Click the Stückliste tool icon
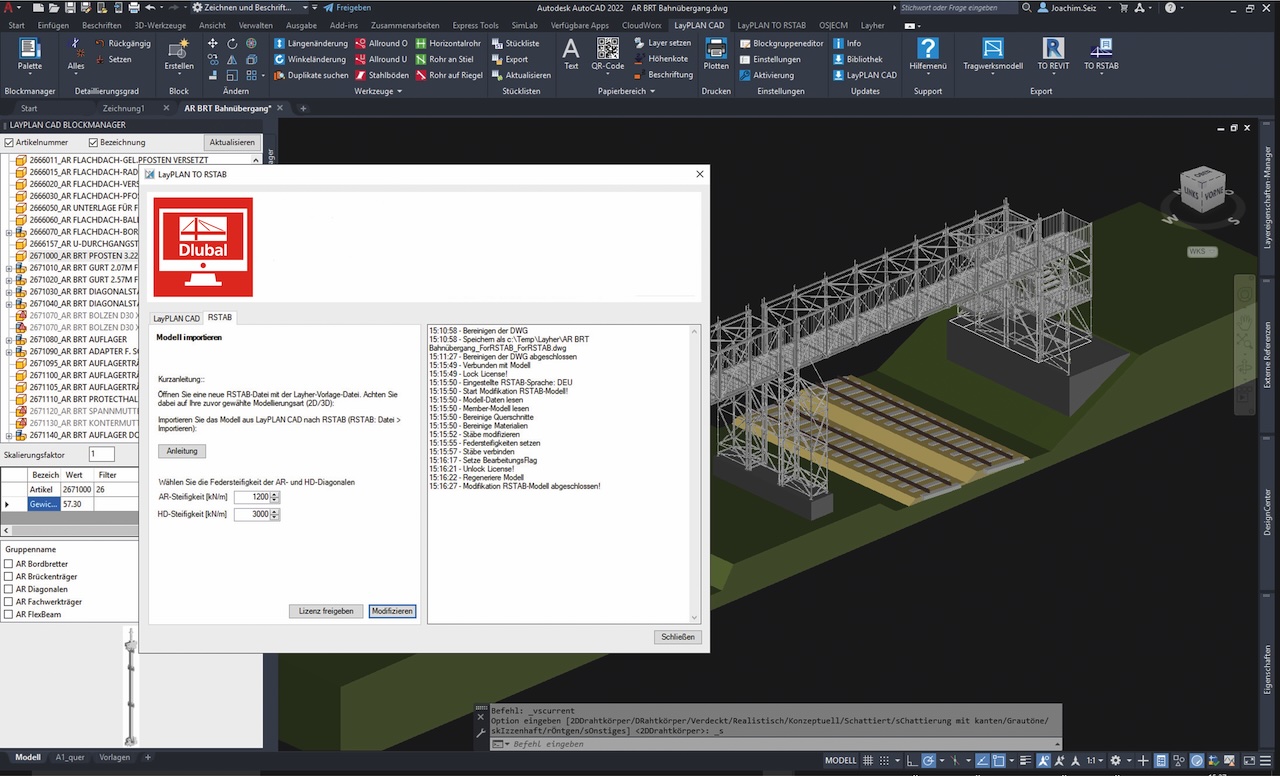The height and width of the screenshot is (776, 1280). coord(497,44)
